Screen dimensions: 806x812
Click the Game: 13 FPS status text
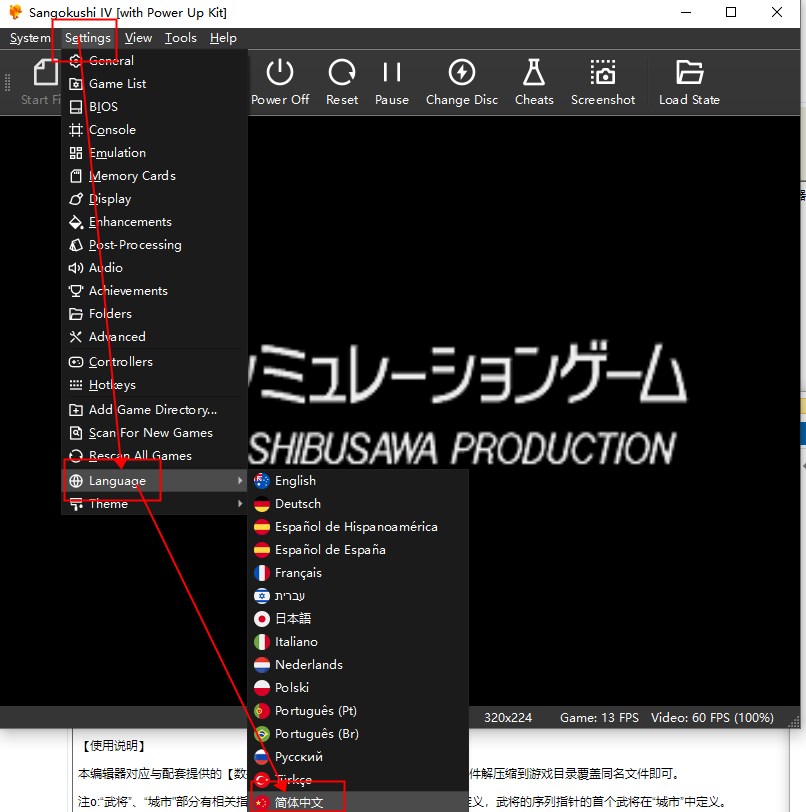click(x=599, y=718)
